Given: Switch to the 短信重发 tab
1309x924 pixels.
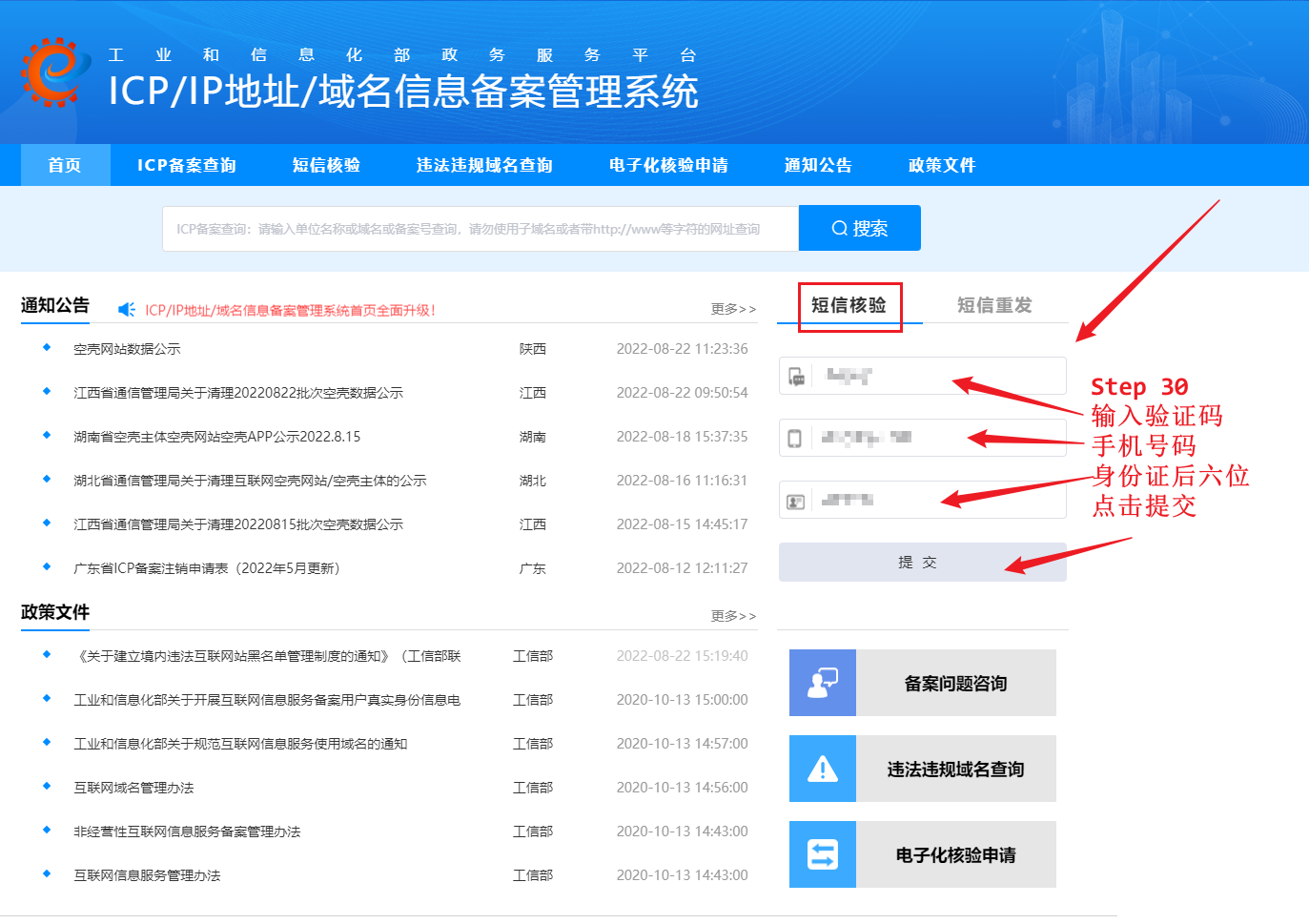Looking at the screenshot, I should 994,305.
